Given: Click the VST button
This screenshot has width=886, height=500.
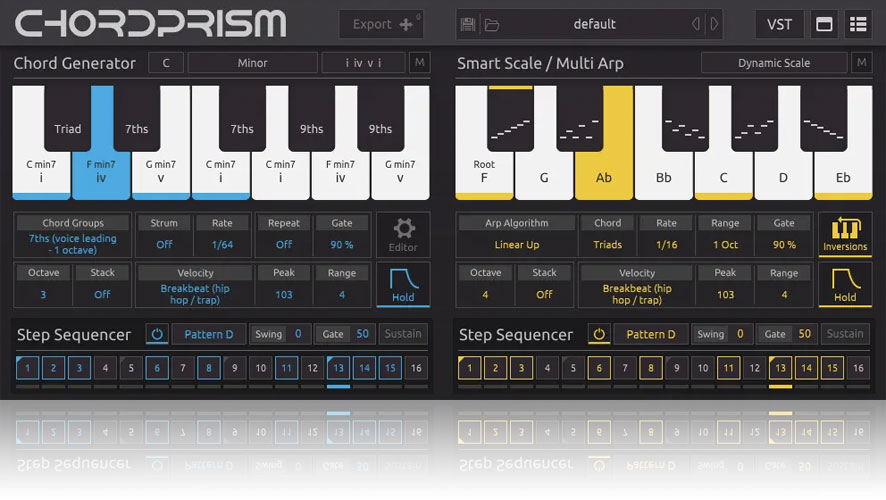Looking at the screenshot, I should click(779, 25).
